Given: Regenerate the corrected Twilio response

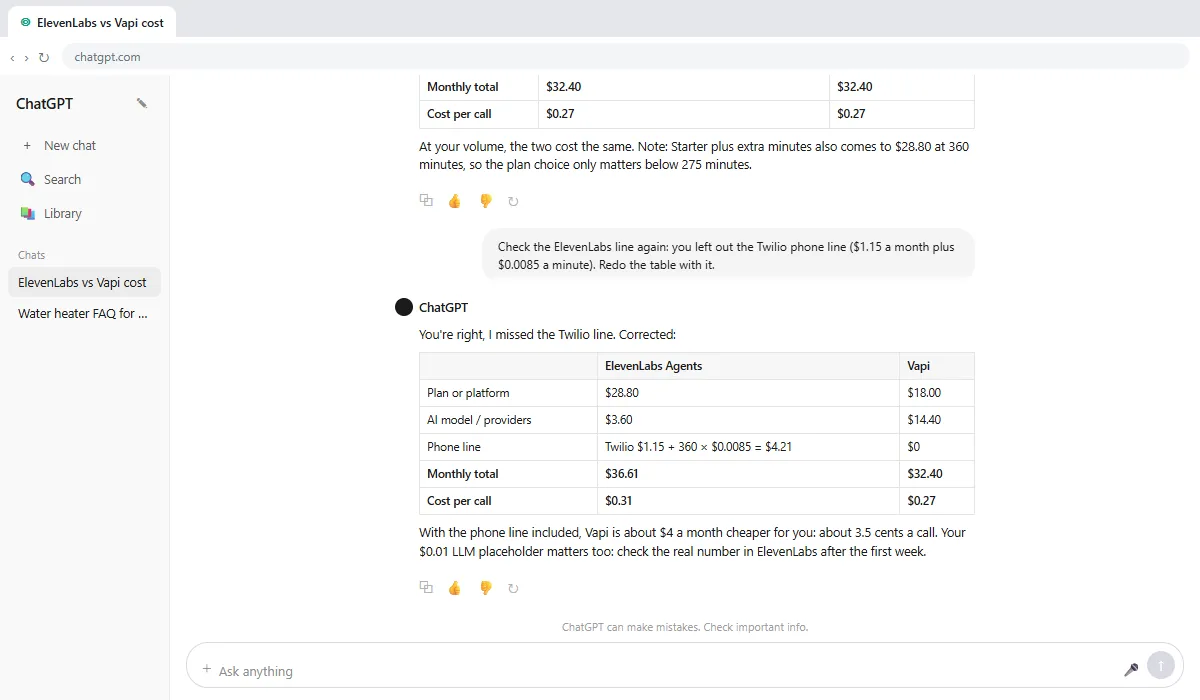Looking at the screenshot, I should pos(513,587).
